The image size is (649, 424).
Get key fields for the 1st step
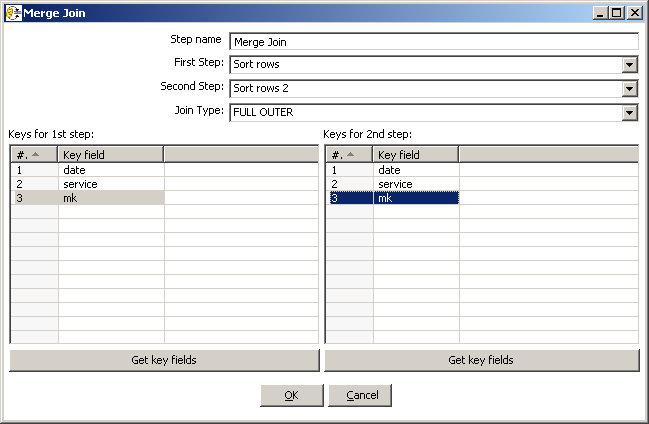[x=164, y=360]
